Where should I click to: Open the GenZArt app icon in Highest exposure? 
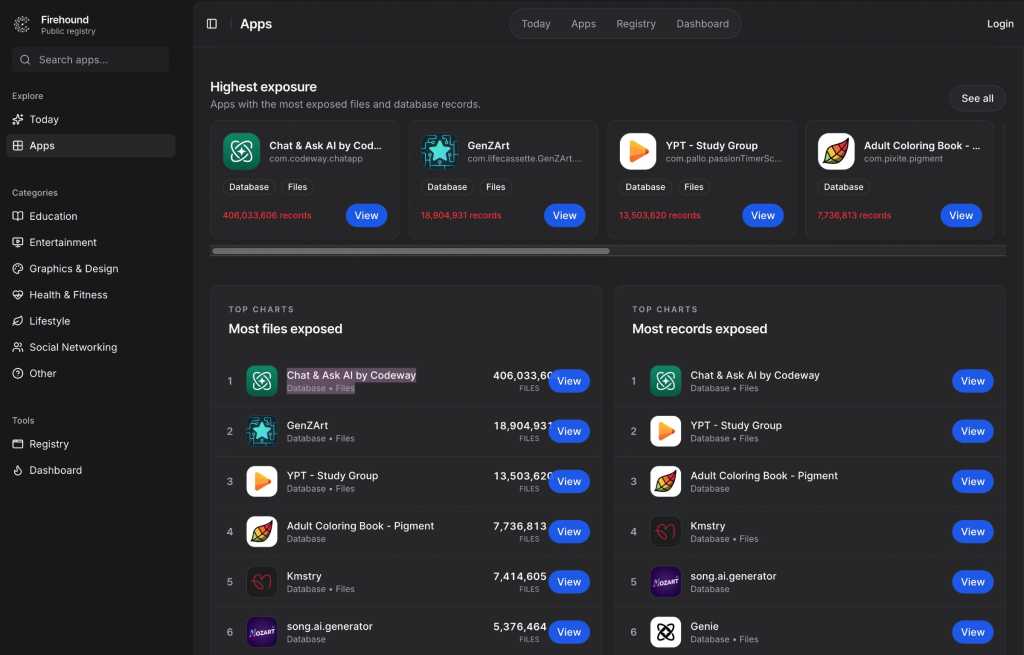[439, 152]
